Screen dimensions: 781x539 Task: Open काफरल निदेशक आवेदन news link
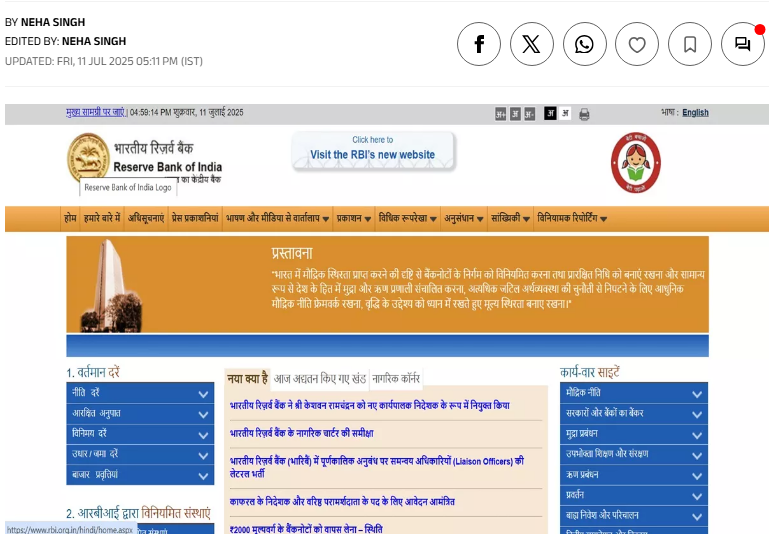coord(342,502)
